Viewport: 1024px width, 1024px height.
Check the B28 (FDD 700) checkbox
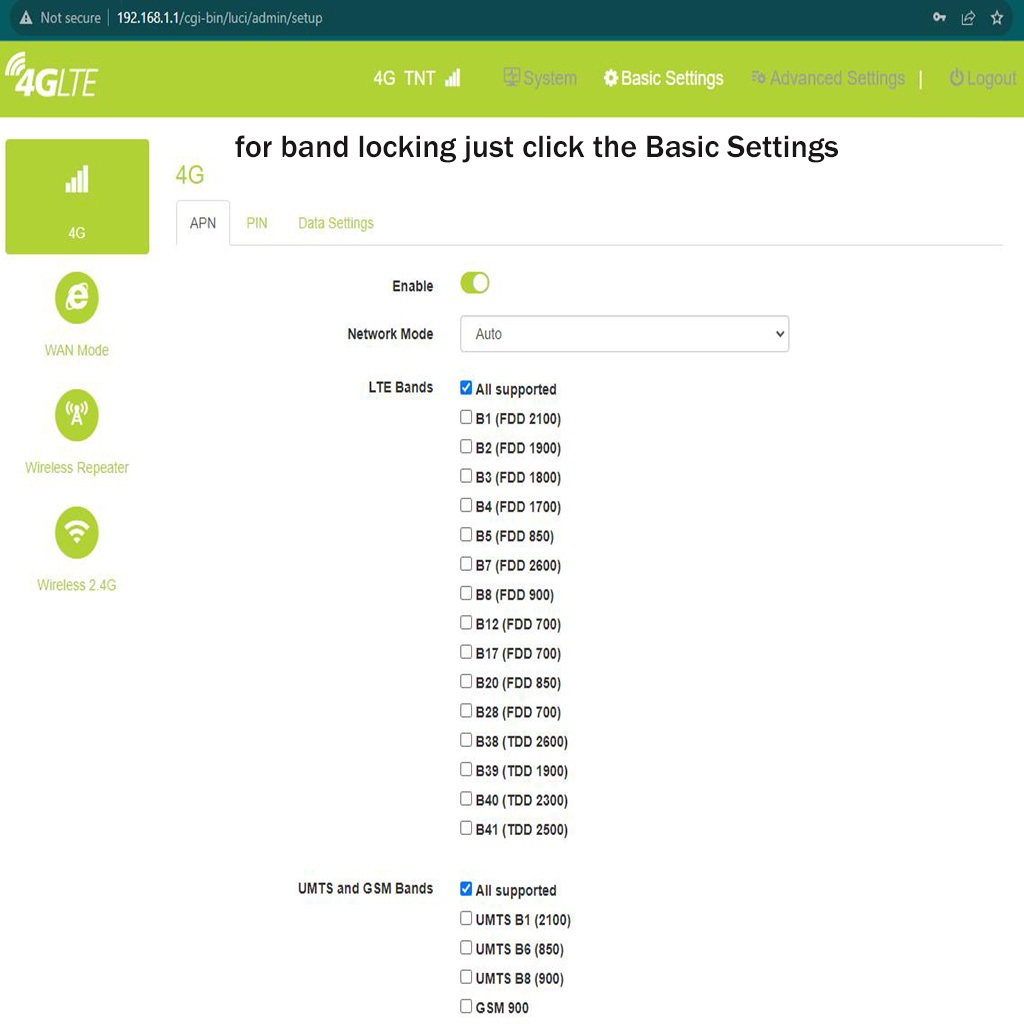tap(466, 711)
